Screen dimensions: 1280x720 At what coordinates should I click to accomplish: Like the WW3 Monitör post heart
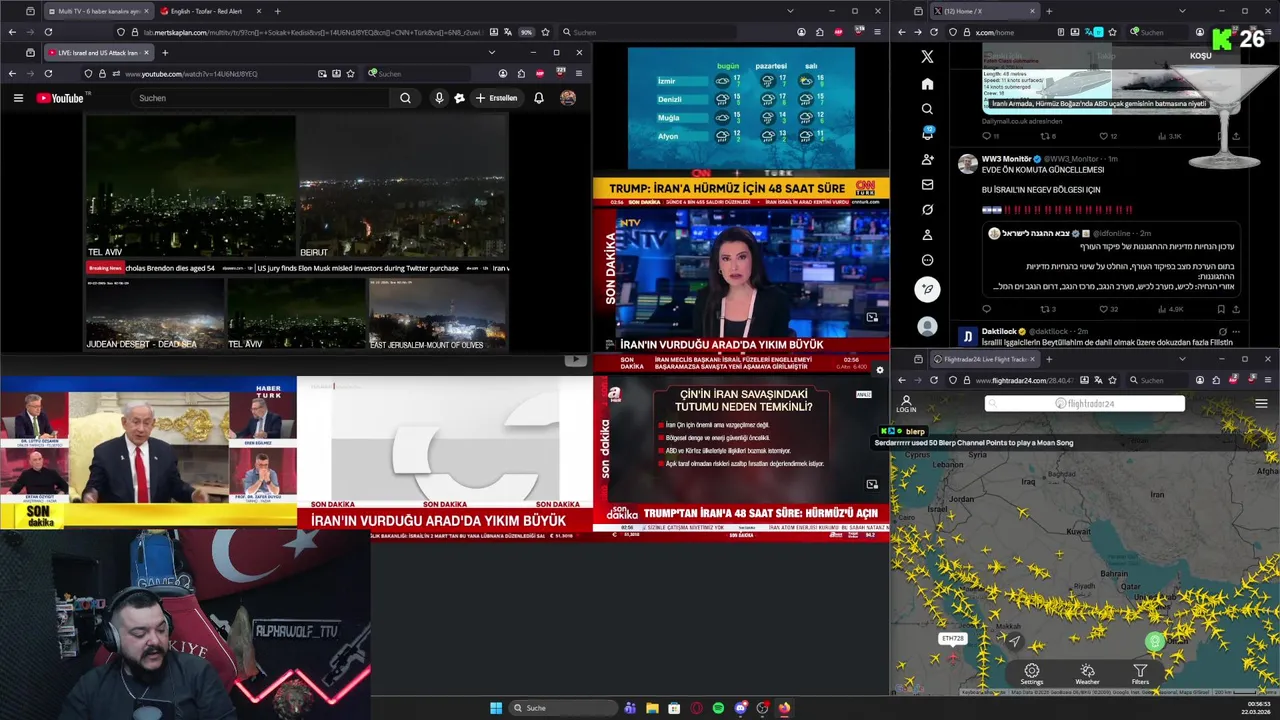[x=1104, y=309]
